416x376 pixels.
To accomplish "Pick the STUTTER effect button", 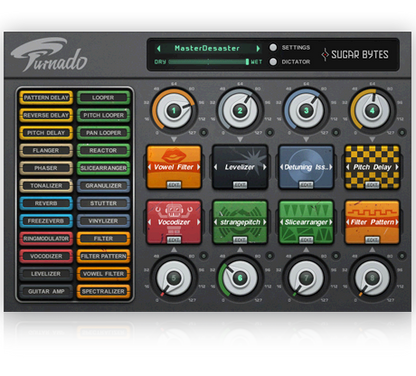I will [103, 203].
